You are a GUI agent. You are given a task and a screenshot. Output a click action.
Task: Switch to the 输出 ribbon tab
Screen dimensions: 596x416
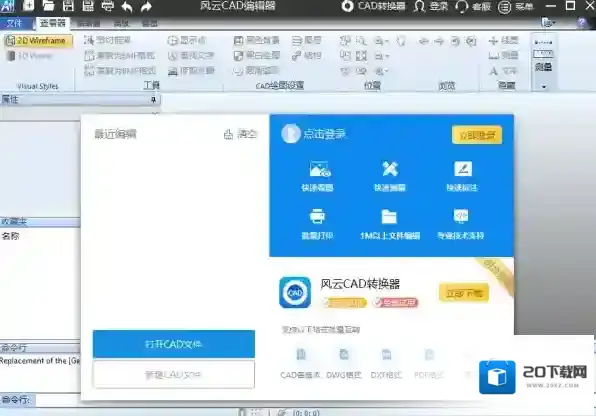click(149, 24)
